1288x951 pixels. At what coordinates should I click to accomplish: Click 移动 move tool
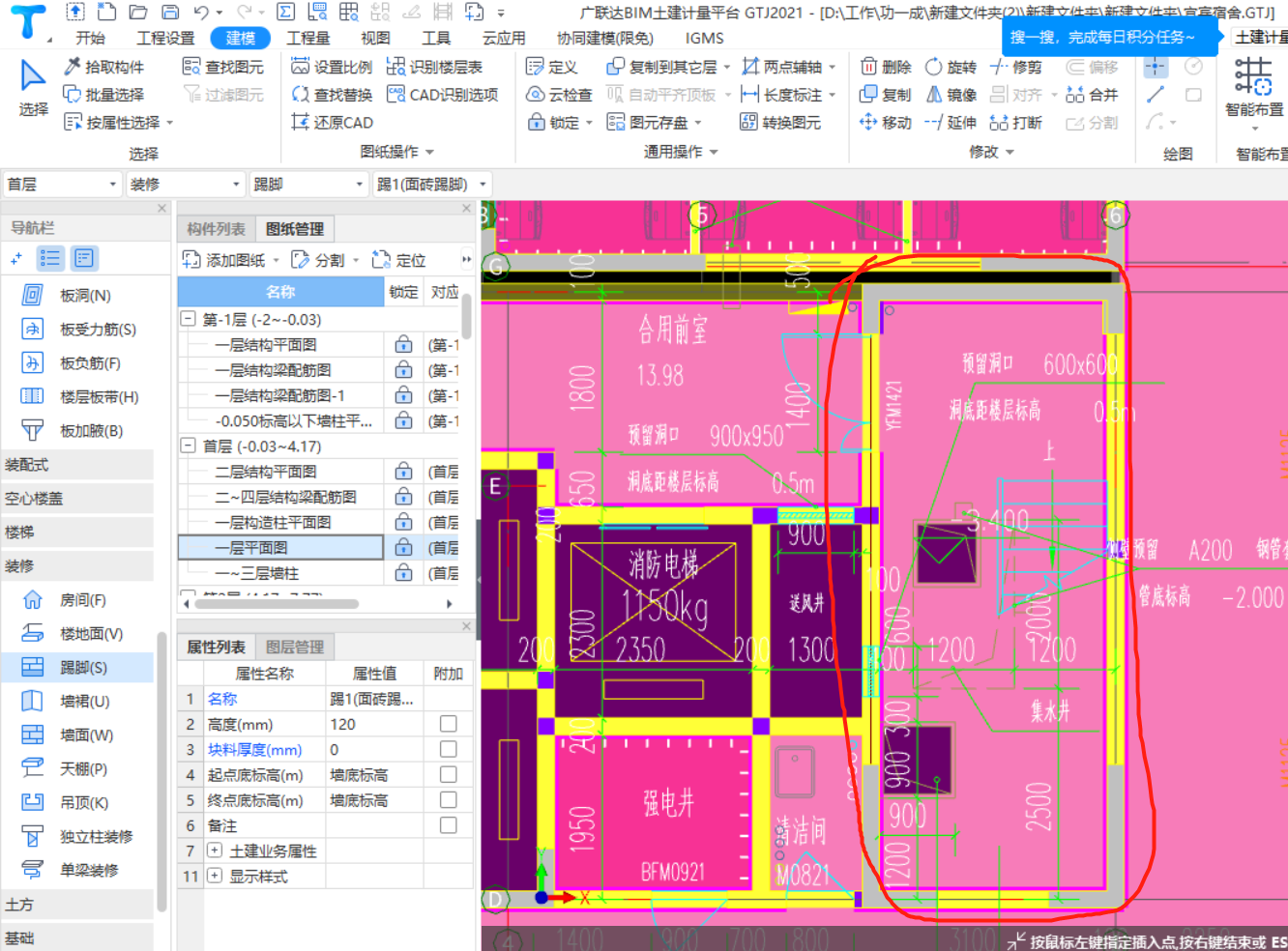point(886,123)
